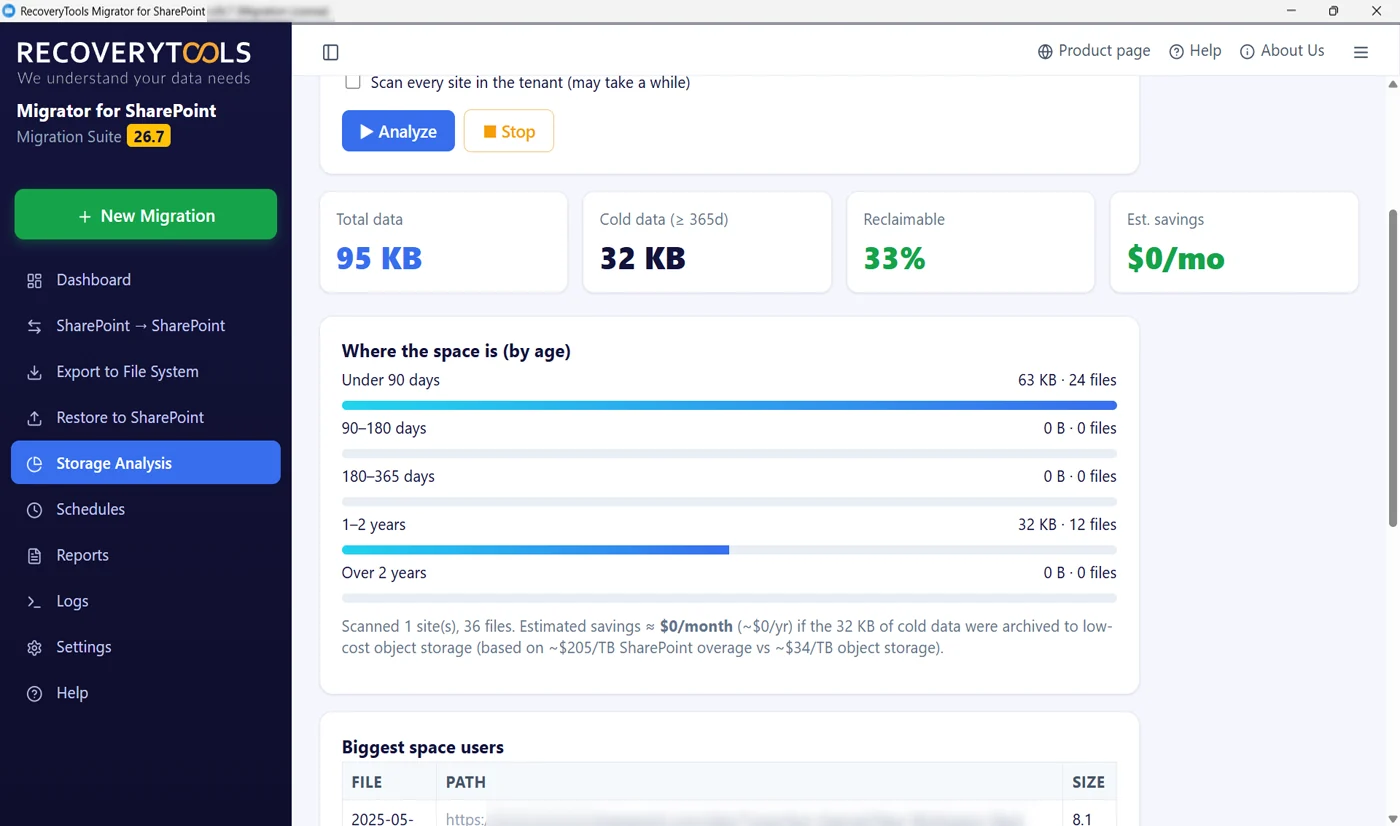Screen dimensions: 1400x826
Task: Click the Schedules clock icon
Action: point(34,510)
